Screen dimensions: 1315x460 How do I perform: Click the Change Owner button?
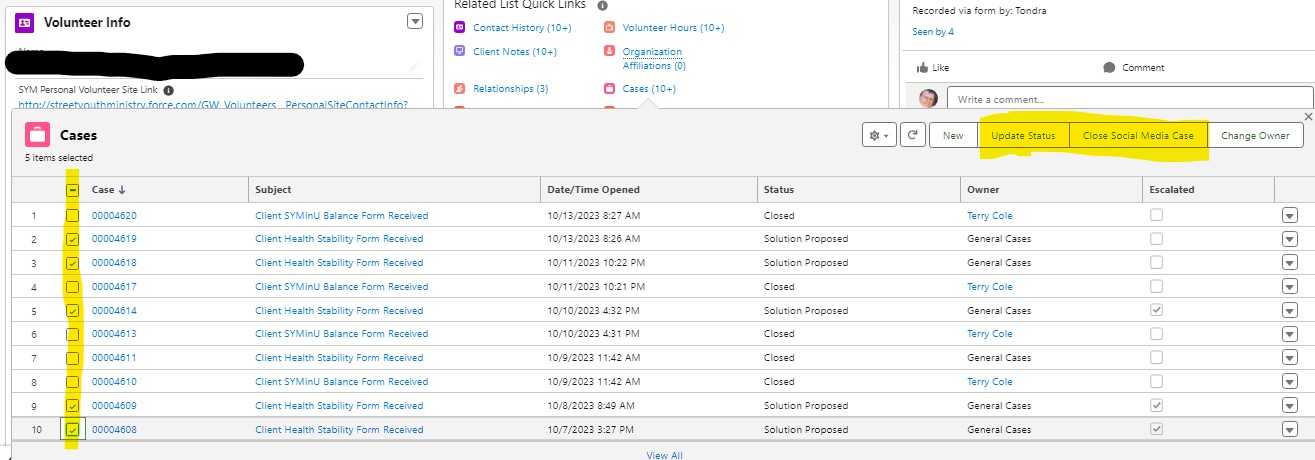click(1255, 135)
